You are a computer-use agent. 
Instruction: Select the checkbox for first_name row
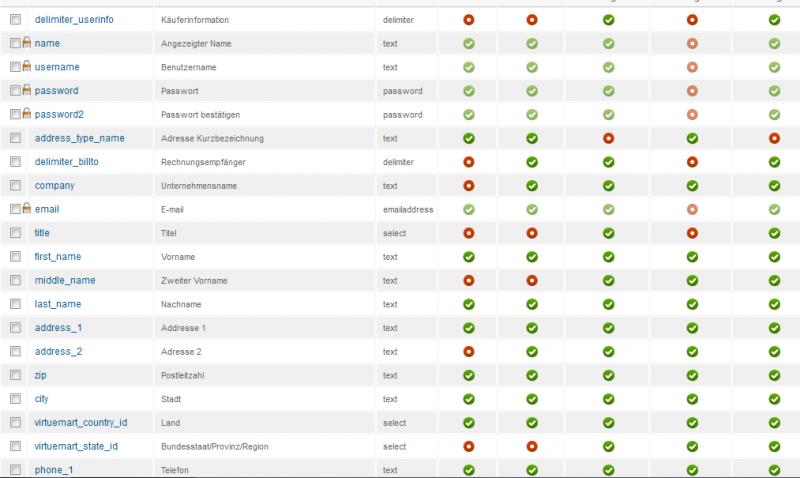[x=15, y=257]
